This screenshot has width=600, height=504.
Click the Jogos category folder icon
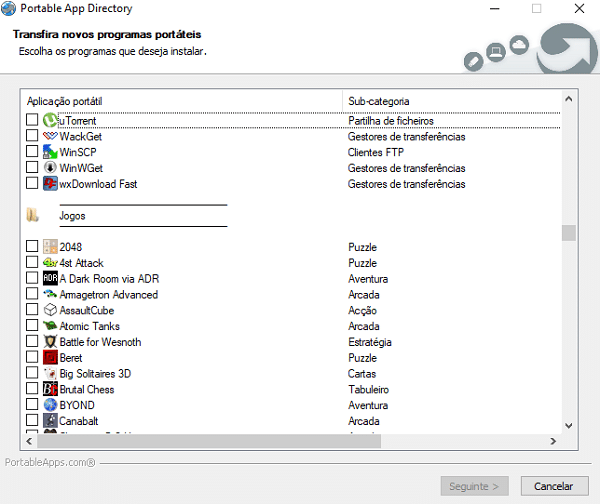(33, 215)
